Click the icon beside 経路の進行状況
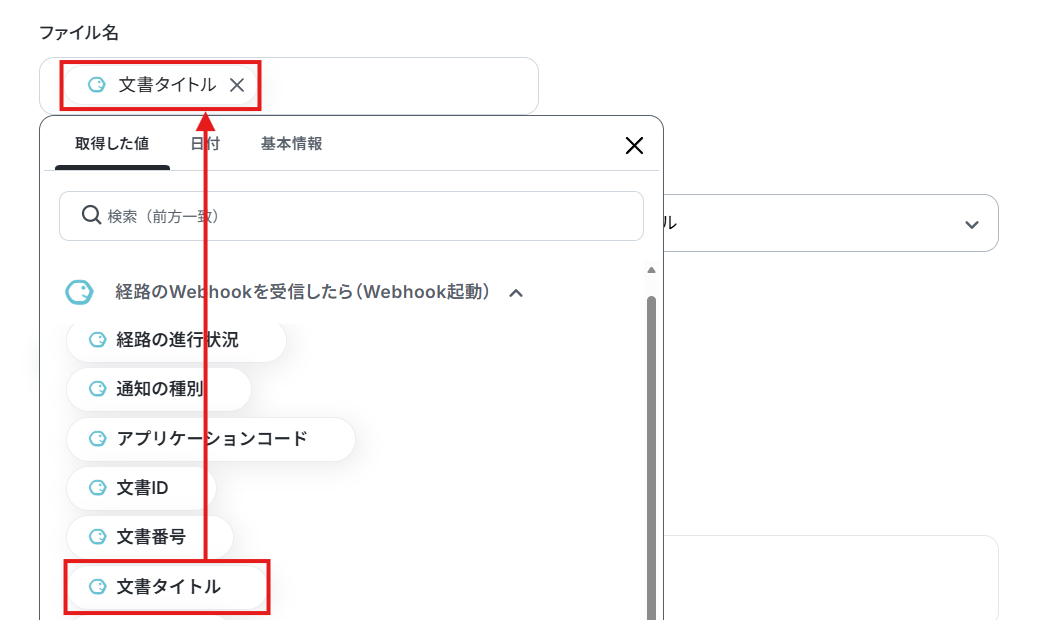The image size is (1048, 620). coord(98,339)
